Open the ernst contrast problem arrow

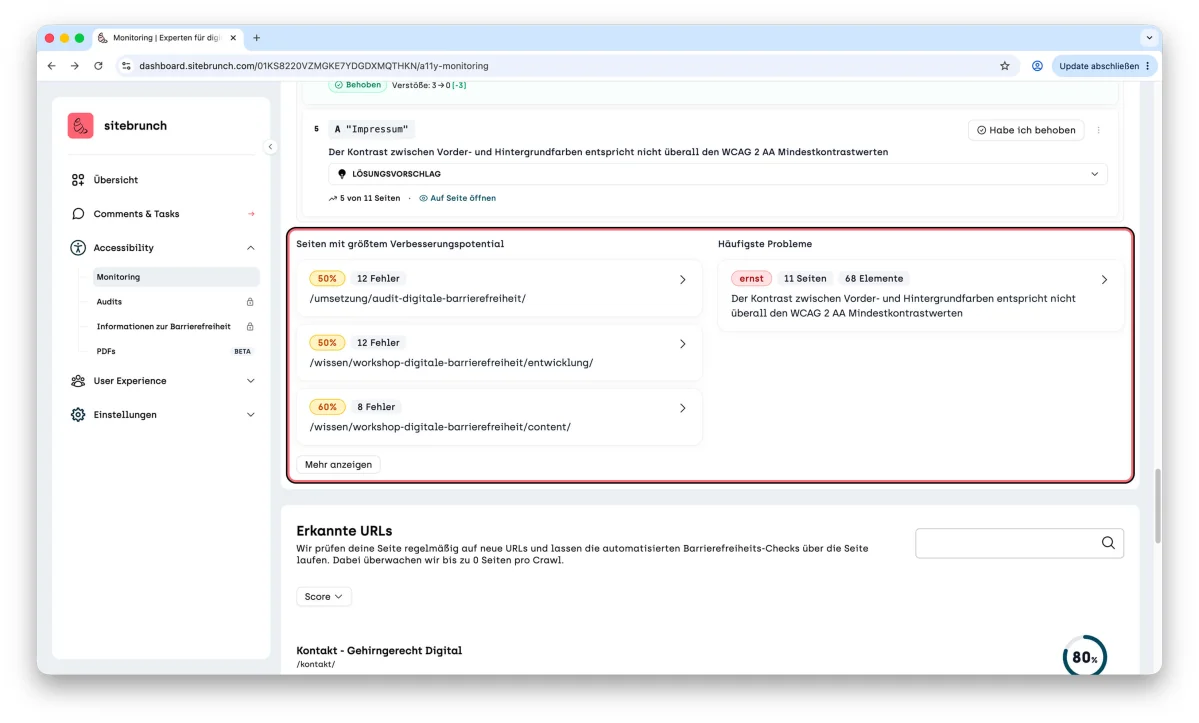click(x=1104, y=280)
